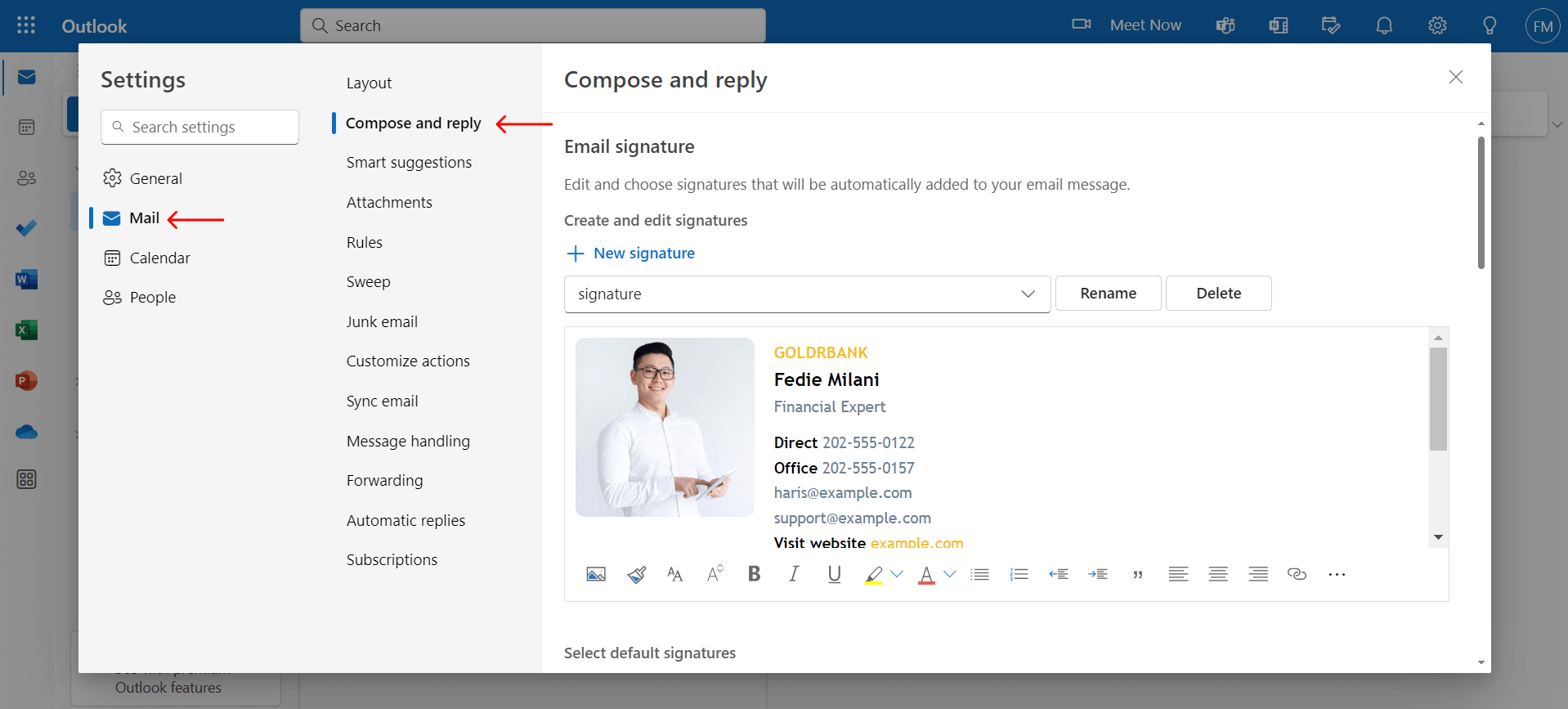This screenshot has width=1568, height=709.
Task: Center align the signature text
Action: pyautogui.click(x=1218, y=574)
